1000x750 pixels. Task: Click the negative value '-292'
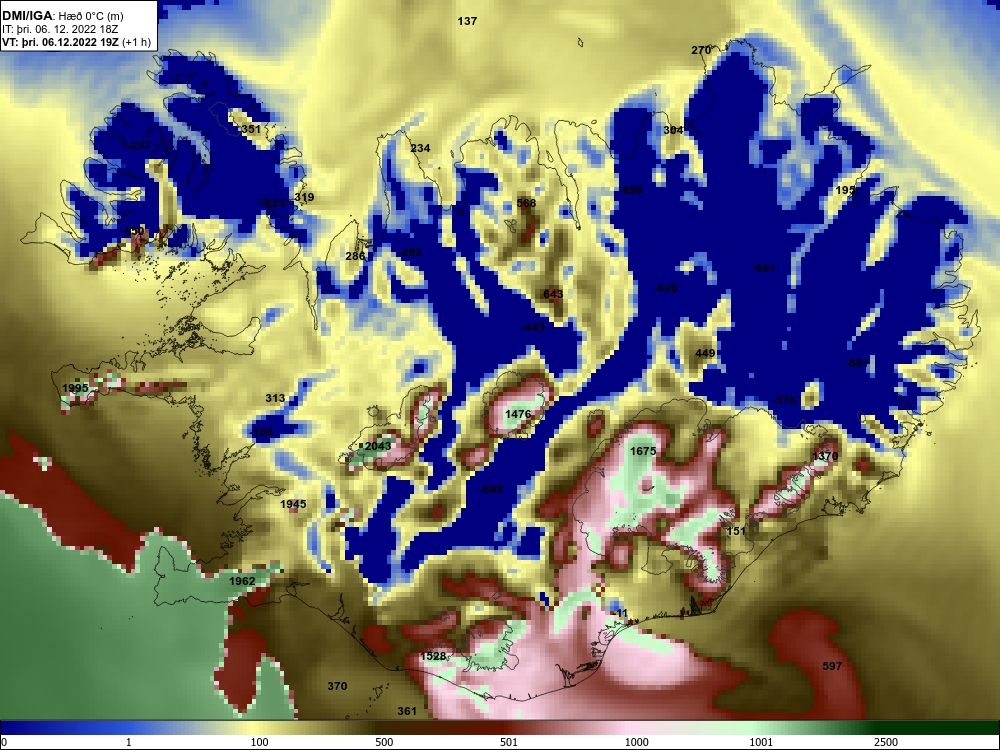(411, 252)
